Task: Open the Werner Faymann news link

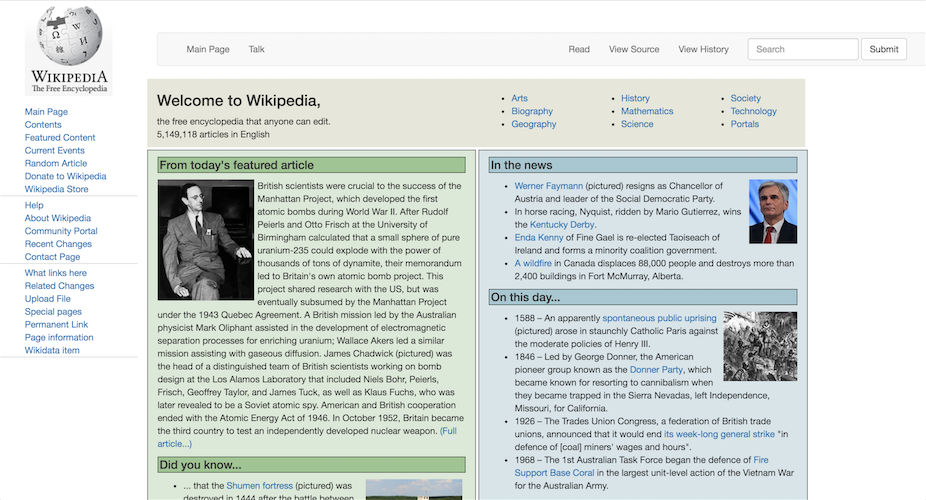Action: (549, 186)
